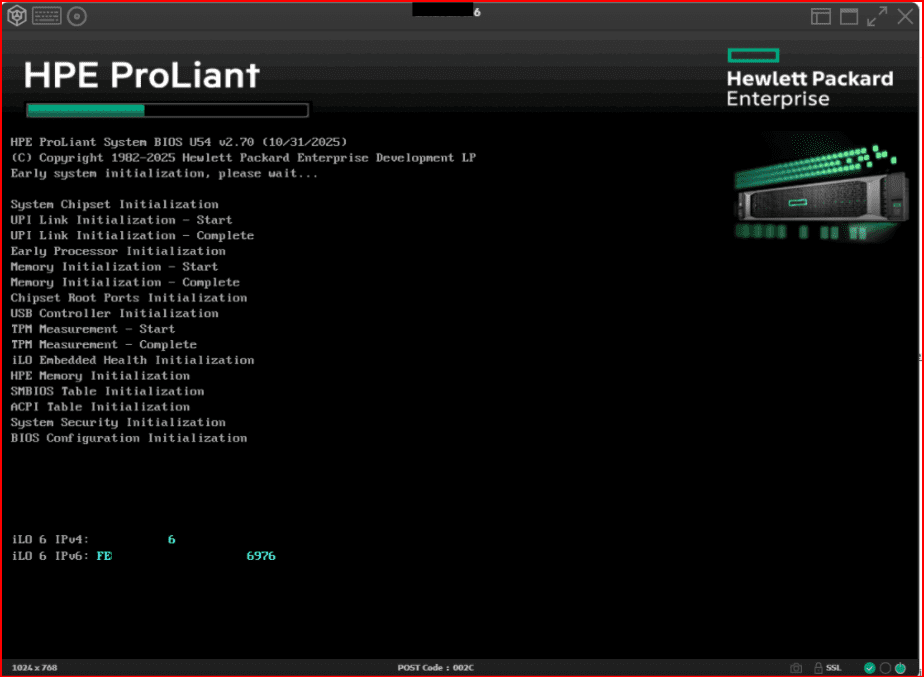Open the virtual keyboard menu

46,16
